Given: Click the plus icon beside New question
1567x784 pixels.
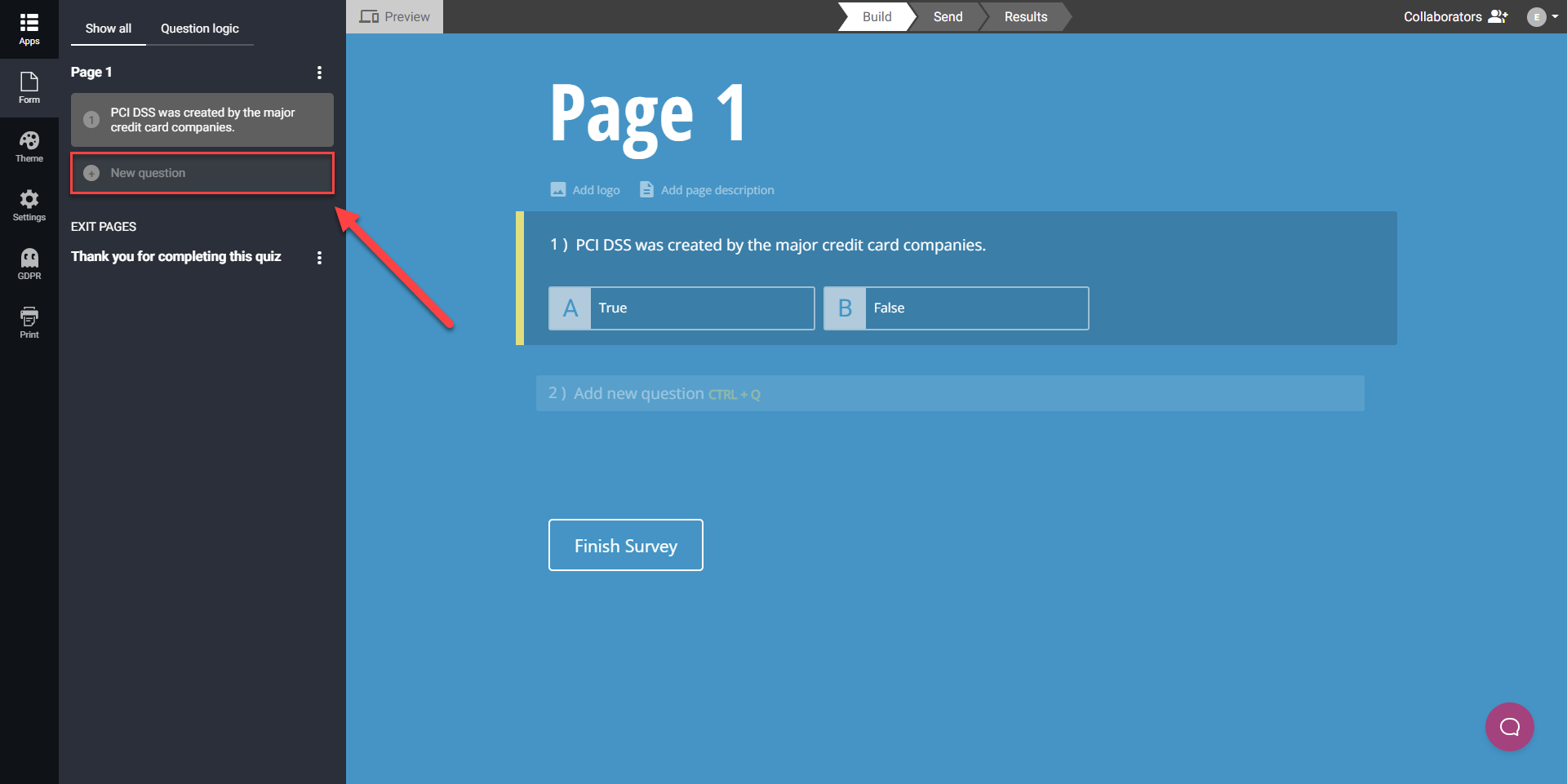Looking at the screenshot, I should pos(91,173).
